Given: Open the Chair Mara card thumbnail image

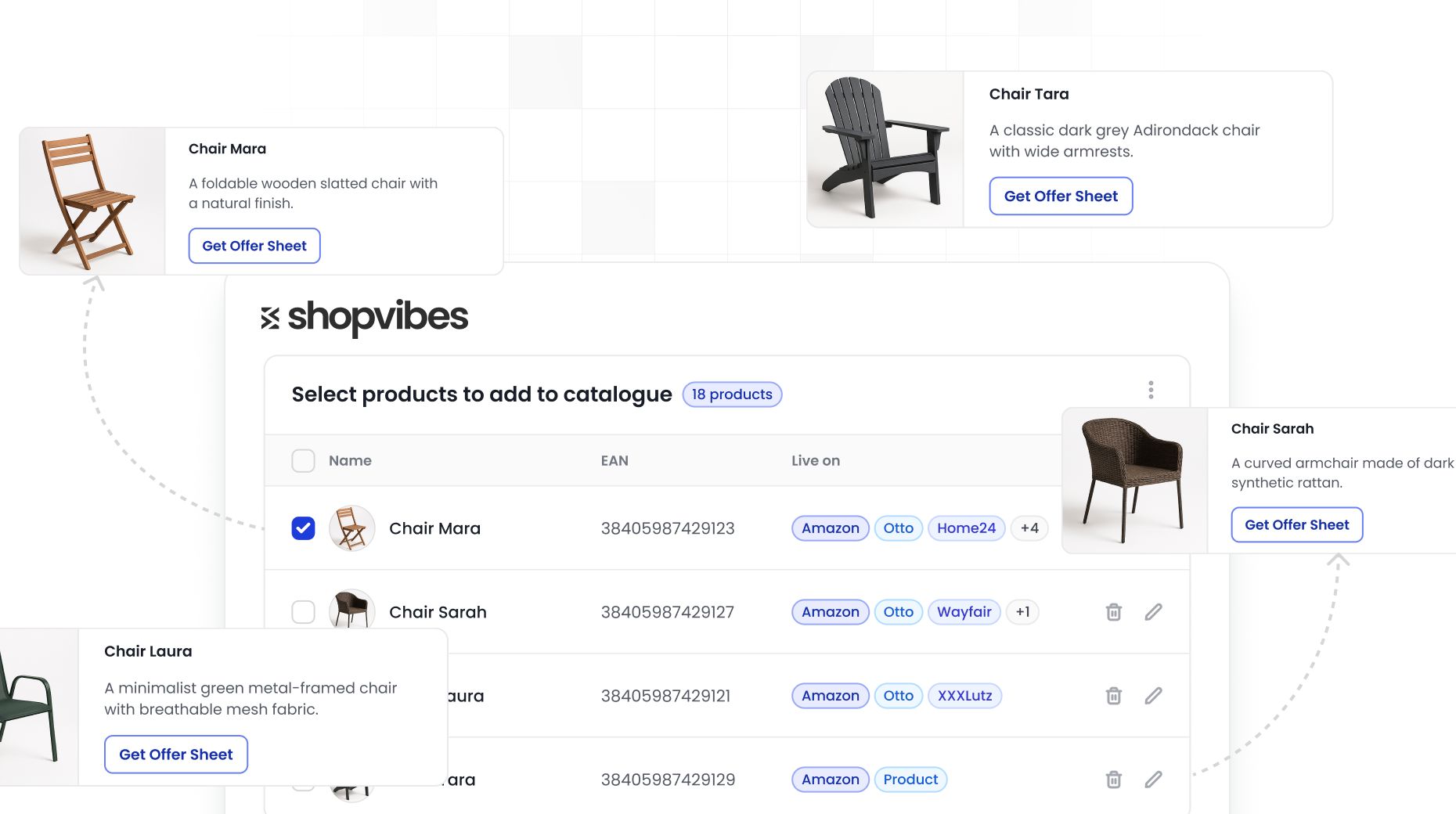Looking at the screenshot, I should [x=92, y=202].
